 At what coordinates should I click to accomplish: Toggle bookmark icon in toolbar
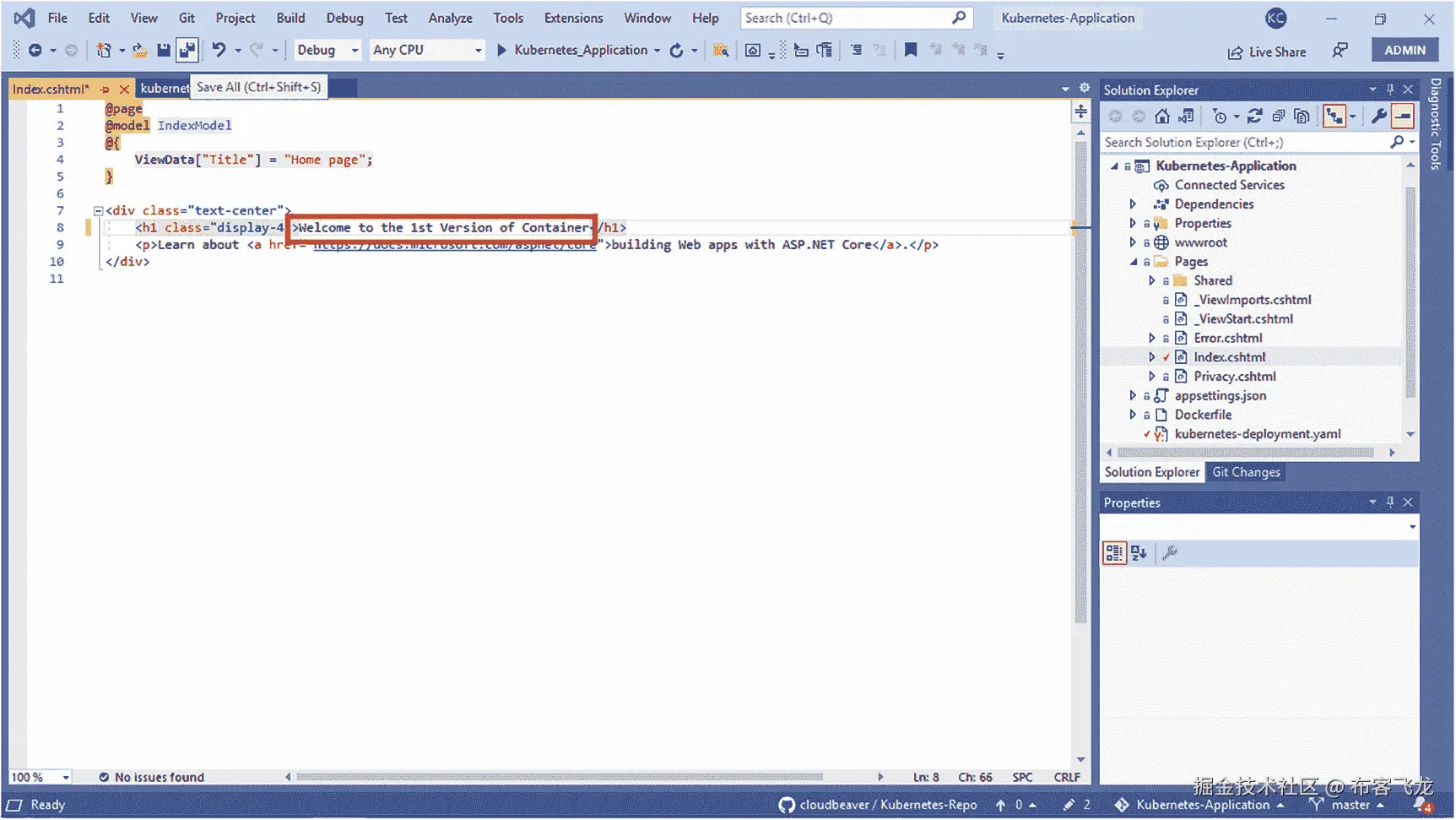pyautogui.click(x=910, y=51)
